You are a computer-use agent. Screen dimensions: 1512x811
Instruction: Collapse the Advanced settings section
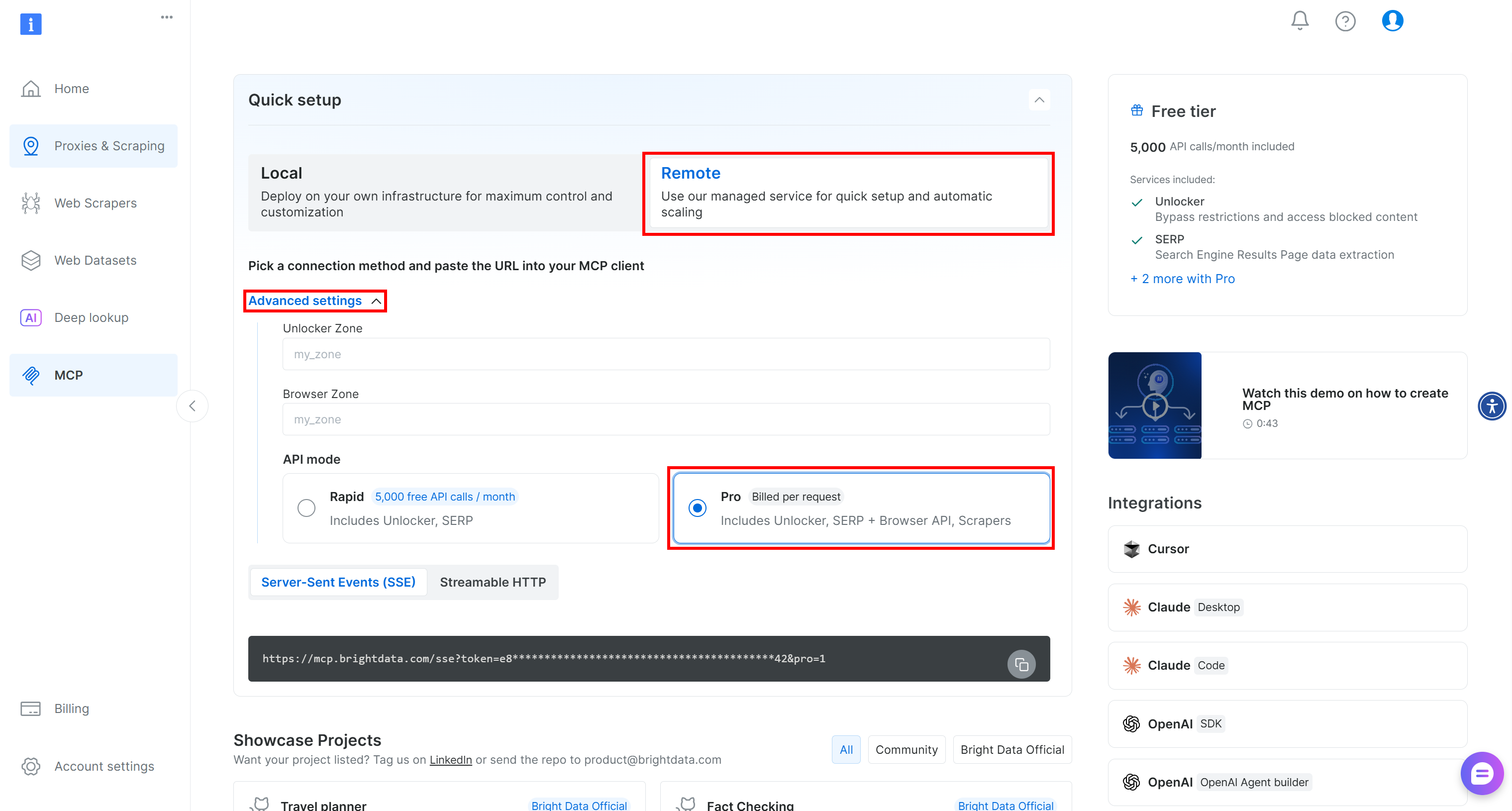(314, 301)
